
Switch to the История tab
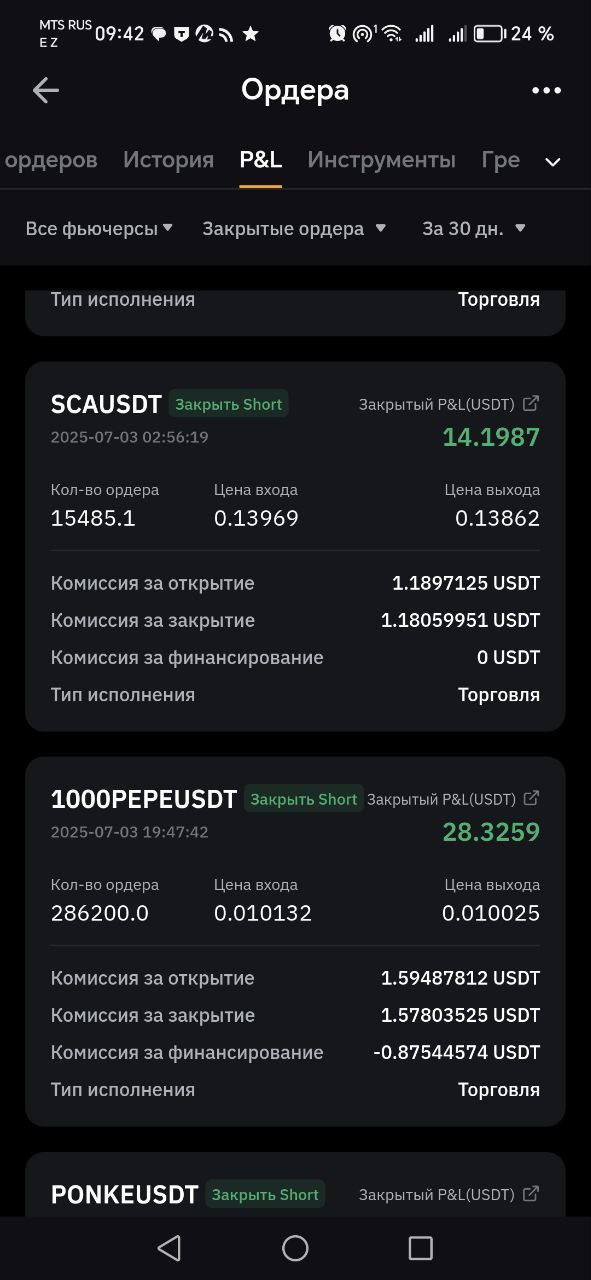point(168,160)
